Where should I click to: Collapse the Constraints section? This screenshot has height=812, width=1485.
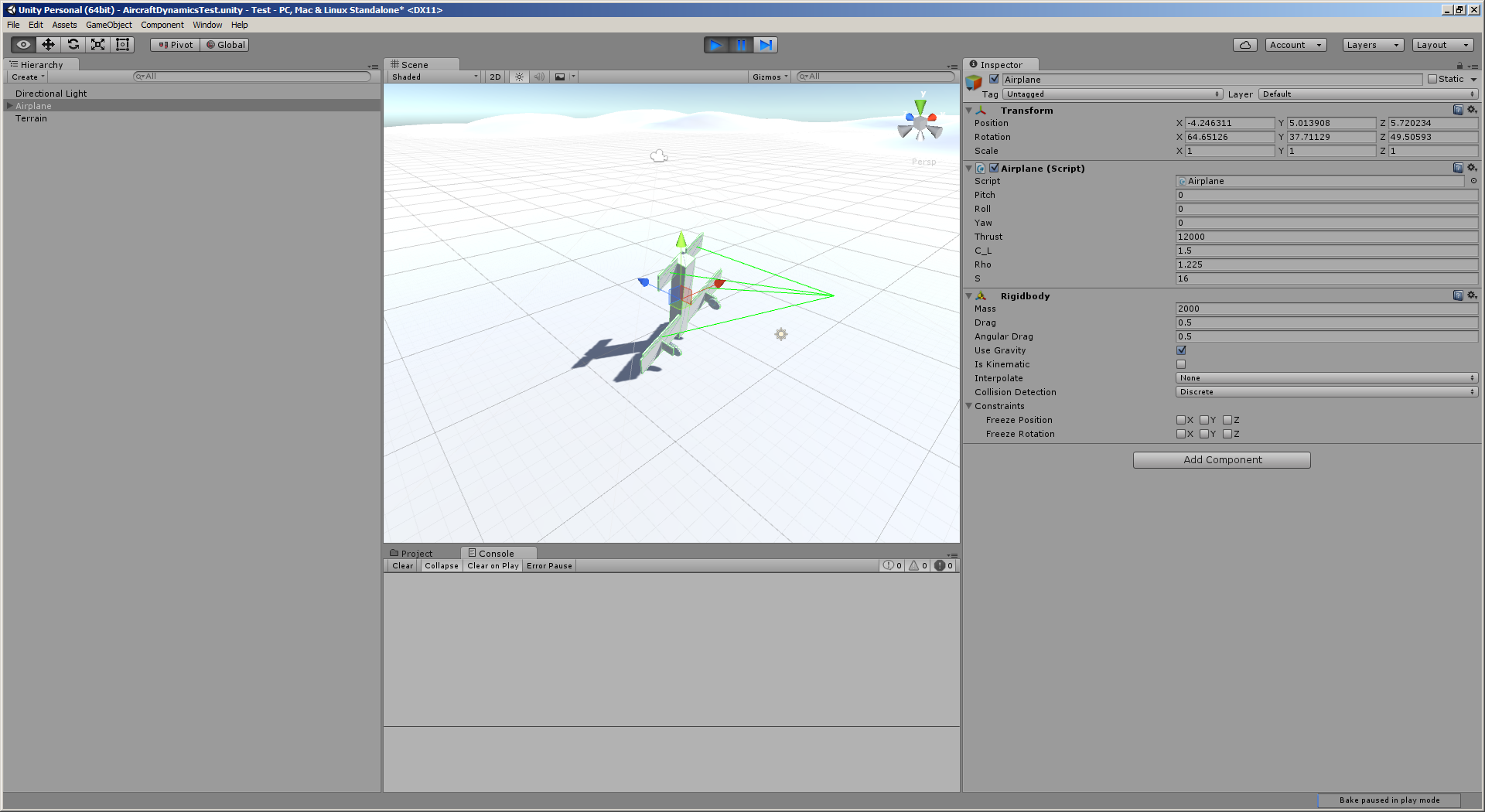click(x=969, y=406)
